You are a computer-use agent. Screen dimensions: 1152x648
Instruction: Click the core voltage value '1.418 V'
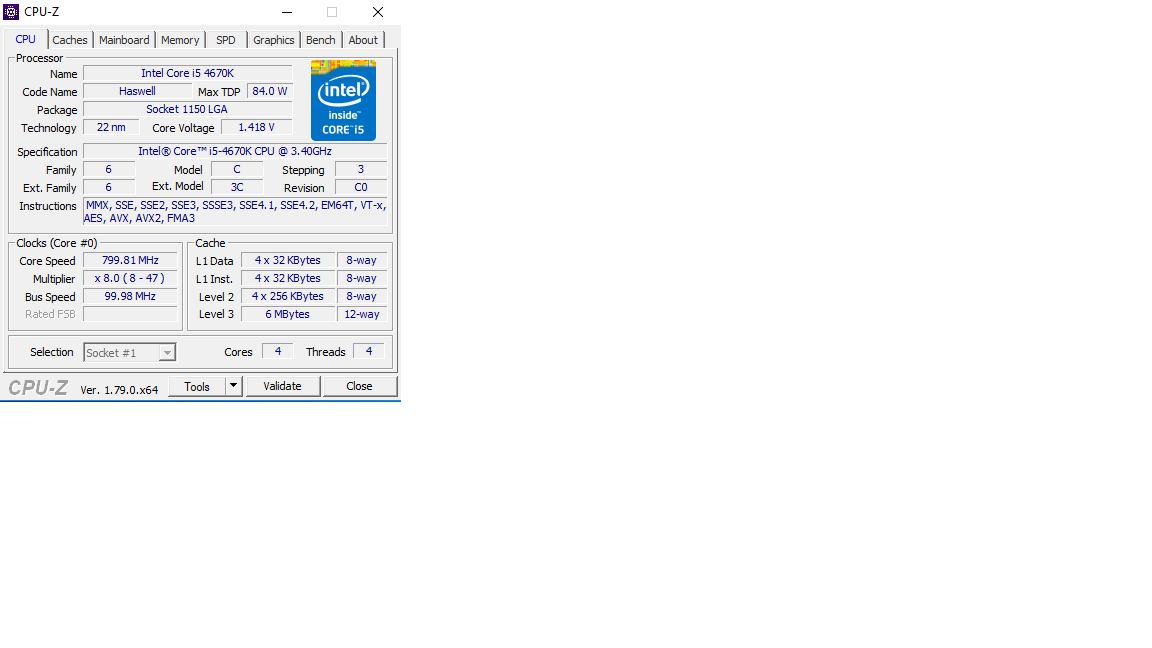click(x=256, y=127)
